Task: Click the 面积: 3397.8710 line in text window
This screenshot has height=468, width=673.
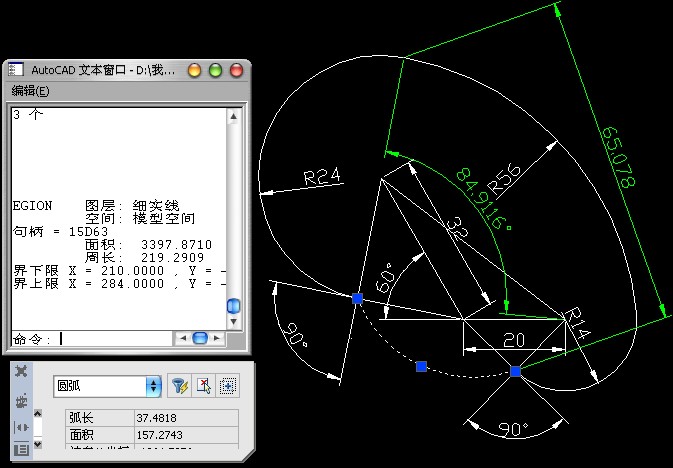Action: [x=149, y=245]
